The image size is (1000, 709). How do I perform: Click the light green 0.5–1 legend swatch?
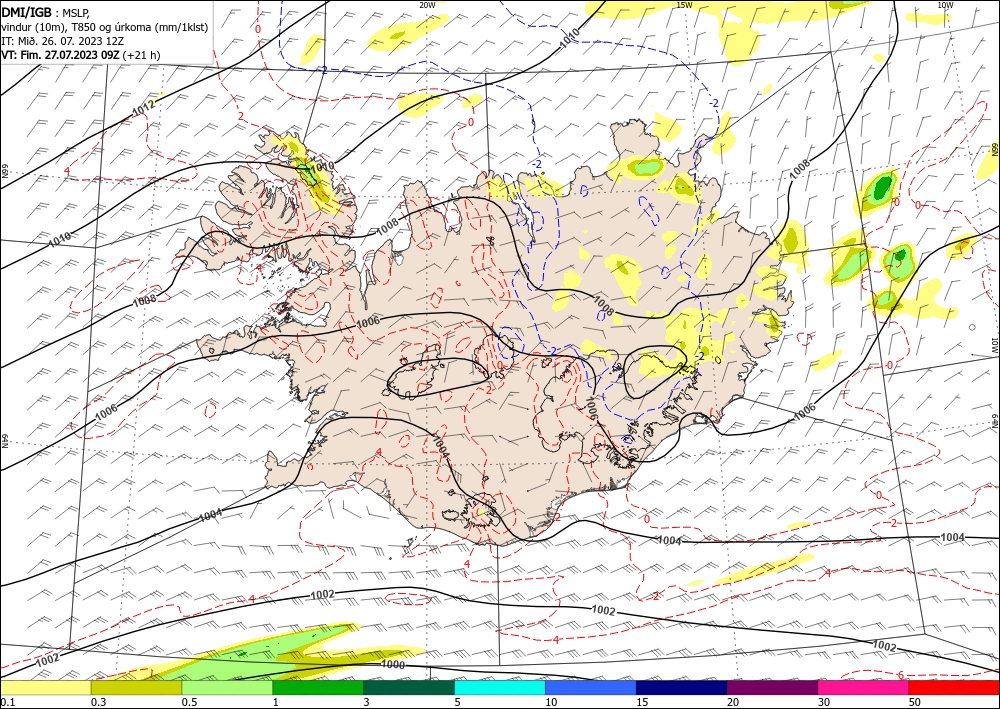(227, 688)
